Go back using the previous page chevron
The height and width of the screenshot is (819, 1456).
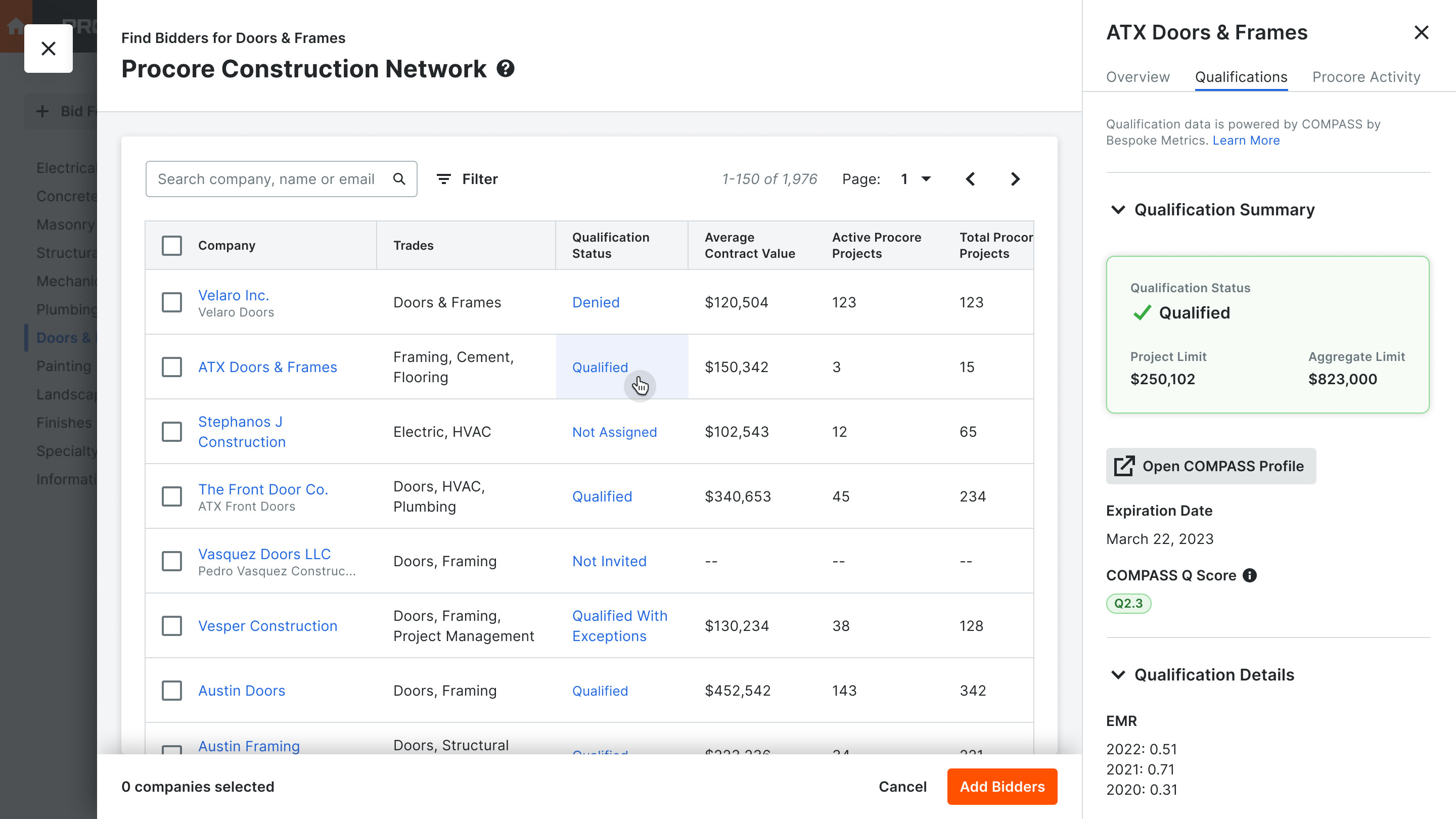[x=971, y=178]
